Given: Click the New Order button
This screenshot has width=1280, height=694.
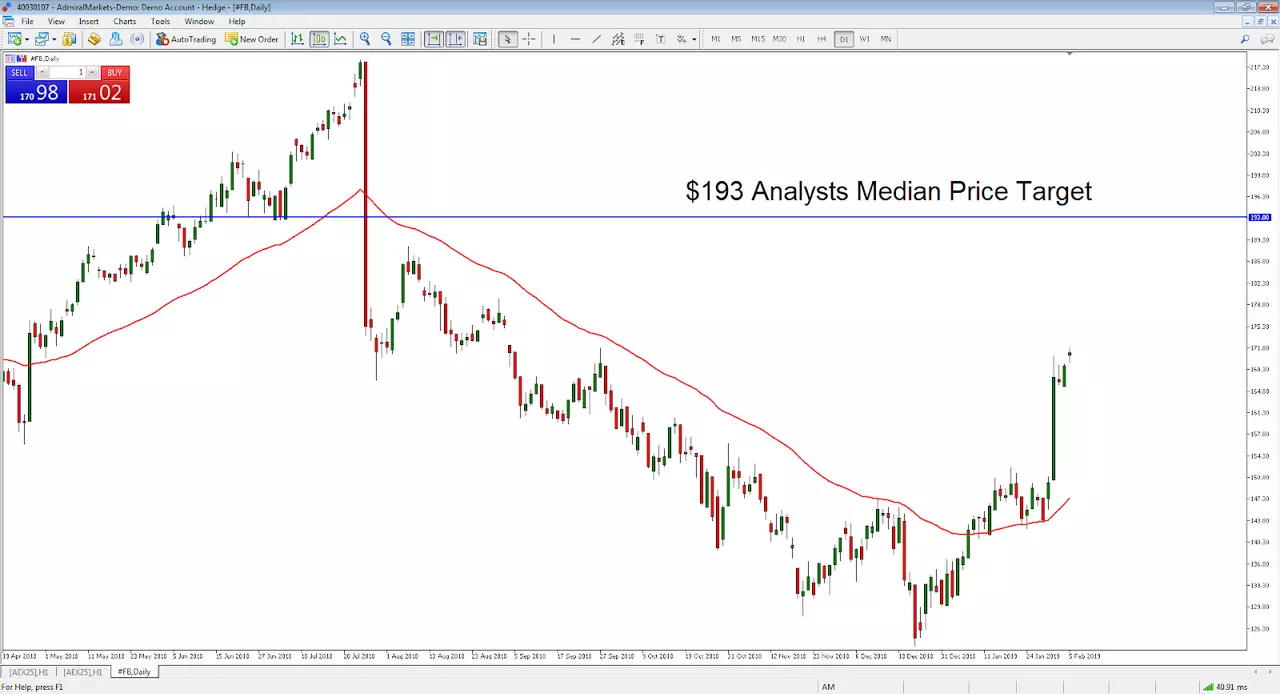Looking at the screenshot, I should 252,39.
